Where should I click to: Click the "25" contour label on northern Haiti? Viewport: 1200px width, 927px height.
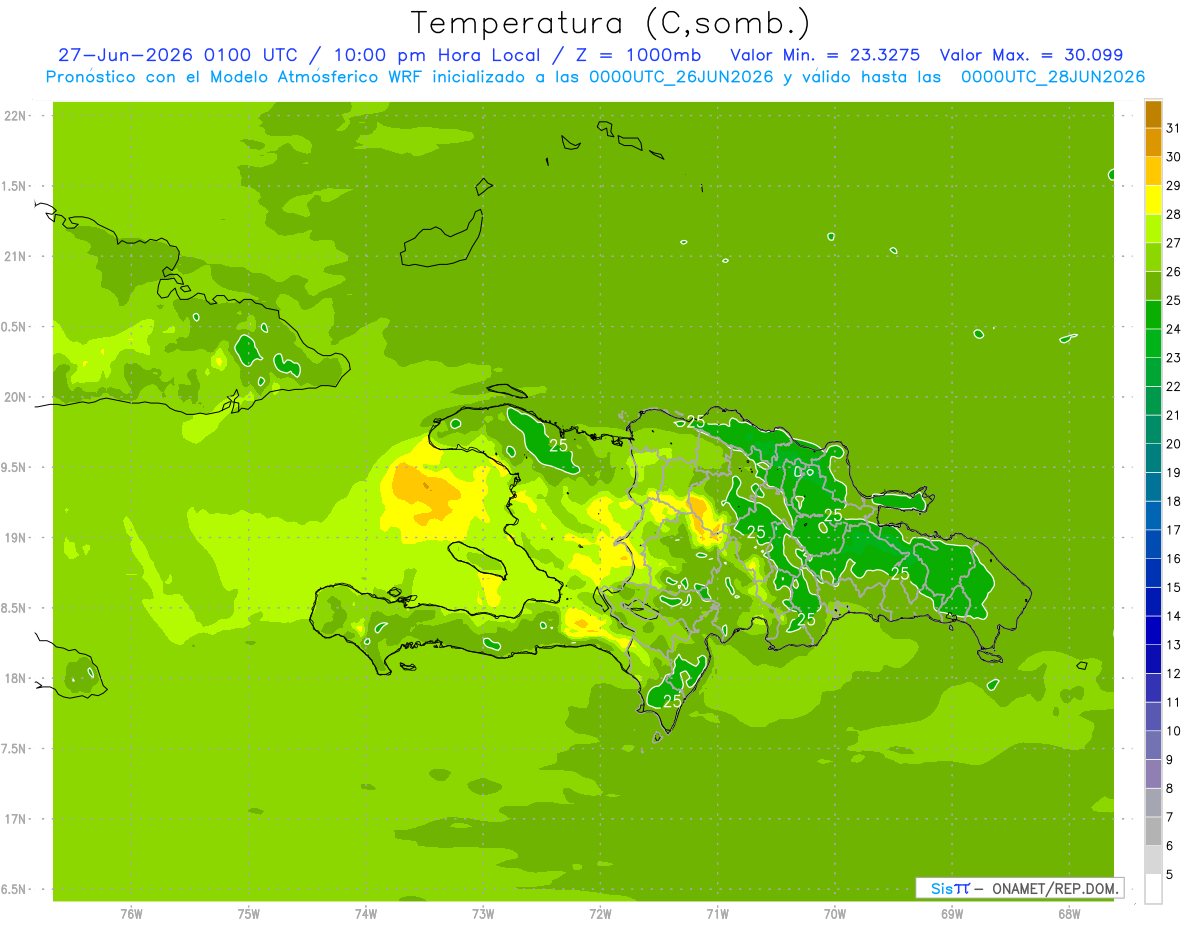558,445
